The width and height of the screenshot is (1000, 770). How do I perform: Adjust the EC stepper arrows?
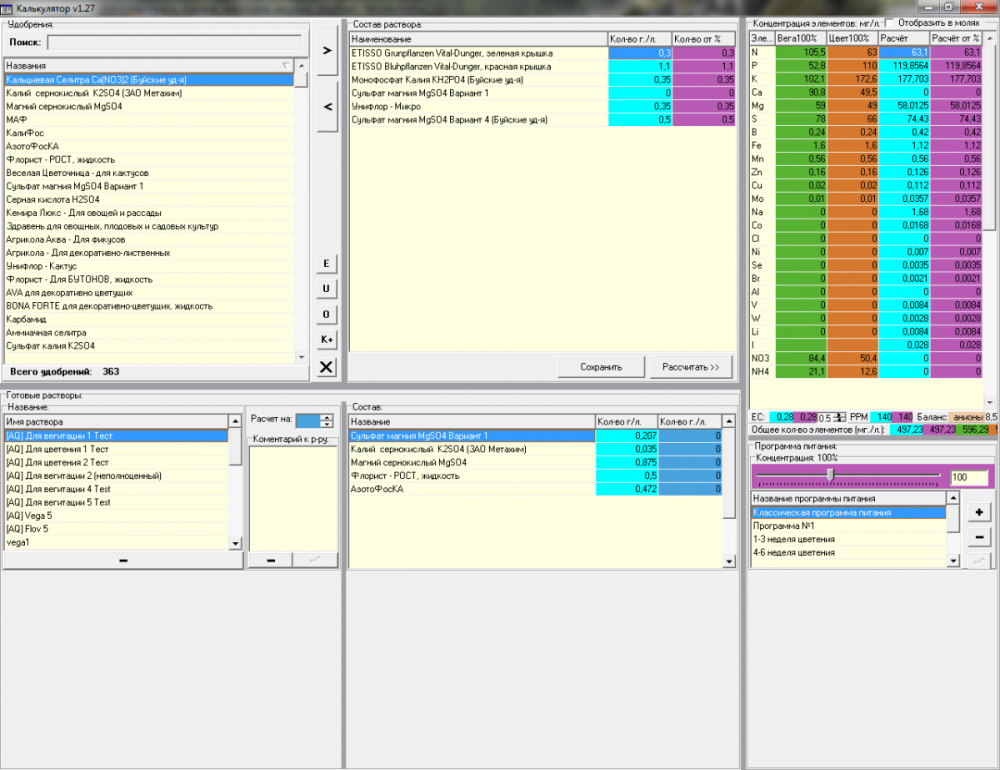coord(840,417)
